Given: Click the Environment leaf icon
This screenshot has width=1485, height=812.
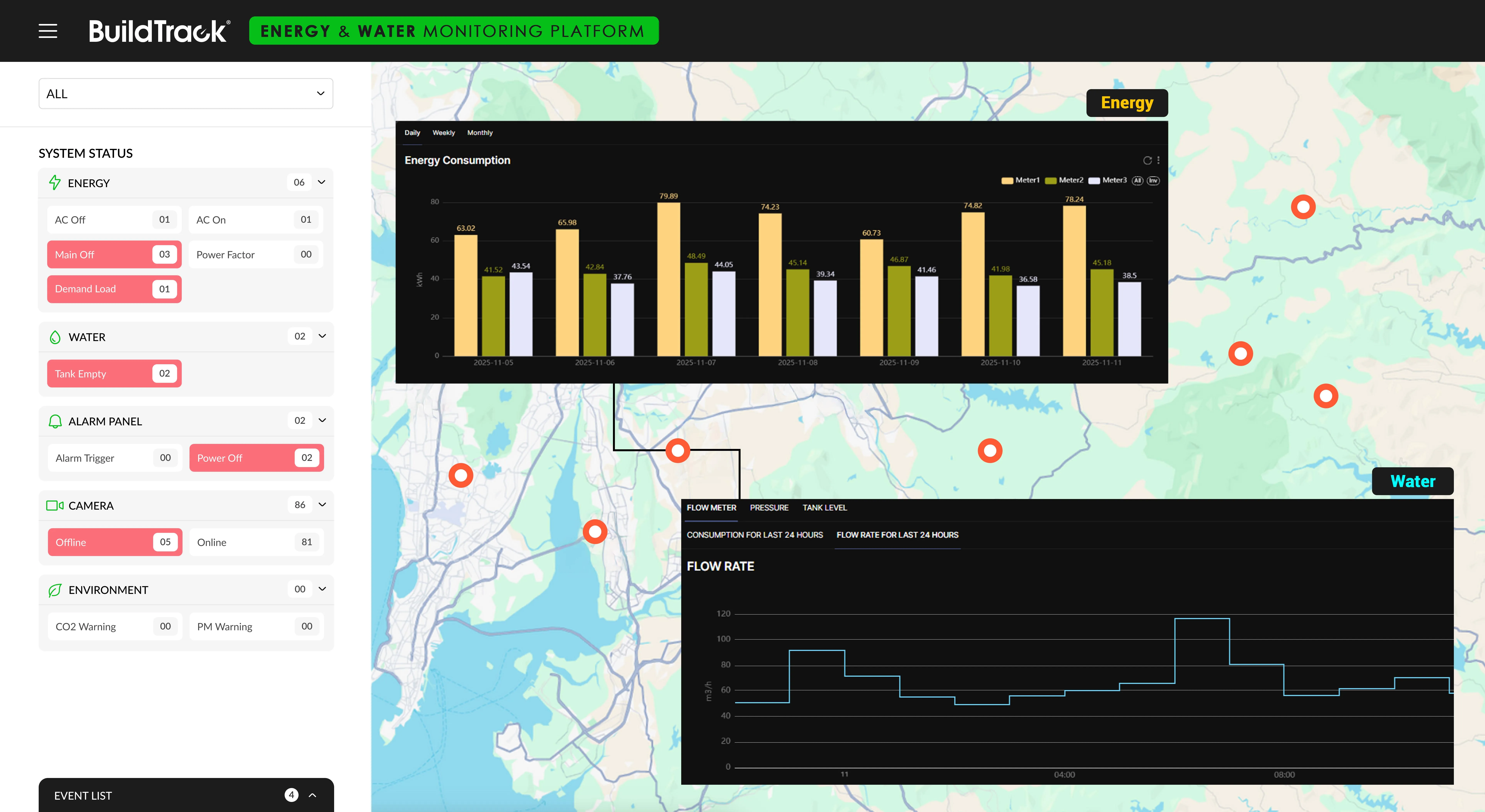Looking at the screenshot, I should (55, 590).
